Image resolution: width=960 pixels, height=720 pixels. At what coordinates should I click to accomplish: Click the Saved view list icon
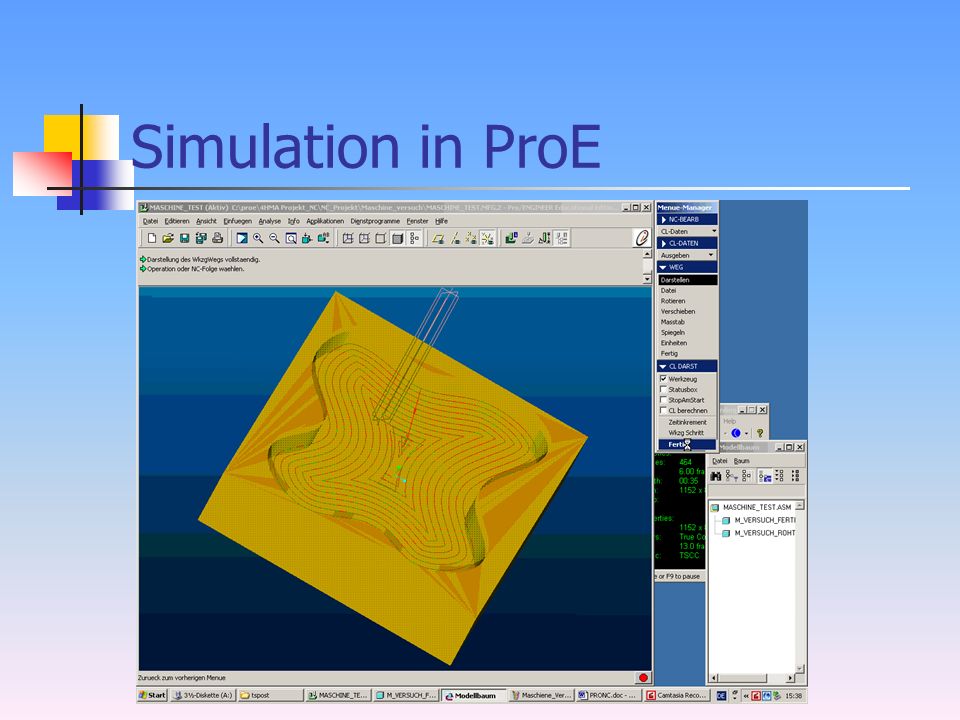(323, 238)
